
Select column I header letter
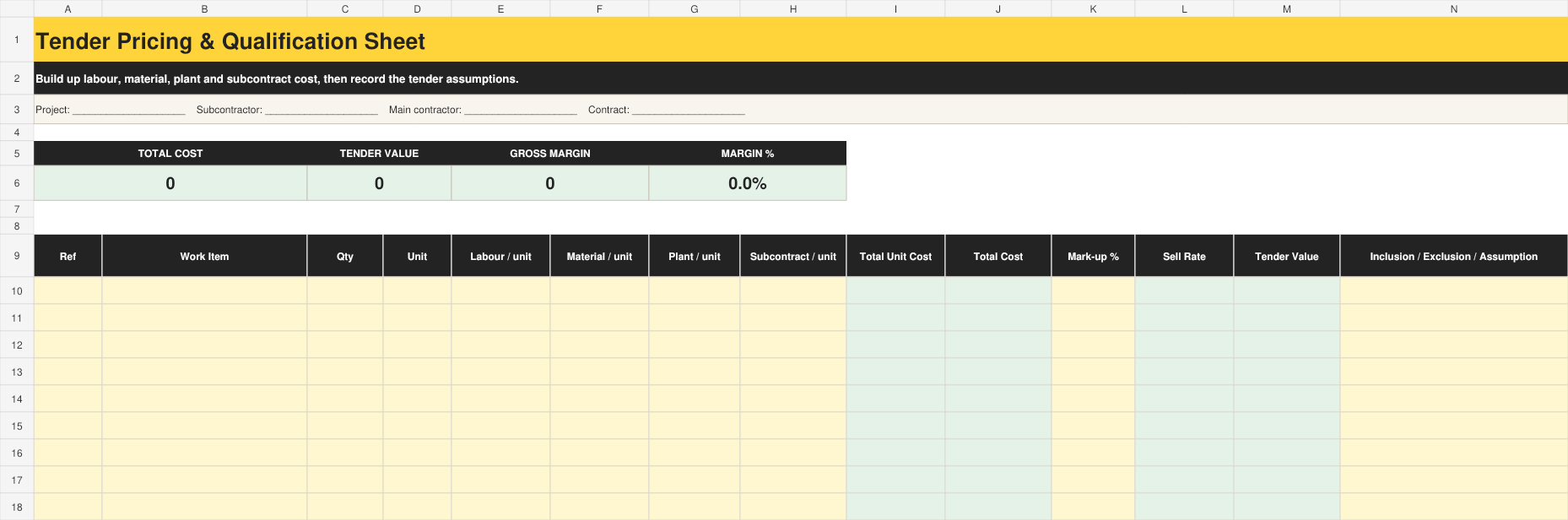click(x=895, y=8)
